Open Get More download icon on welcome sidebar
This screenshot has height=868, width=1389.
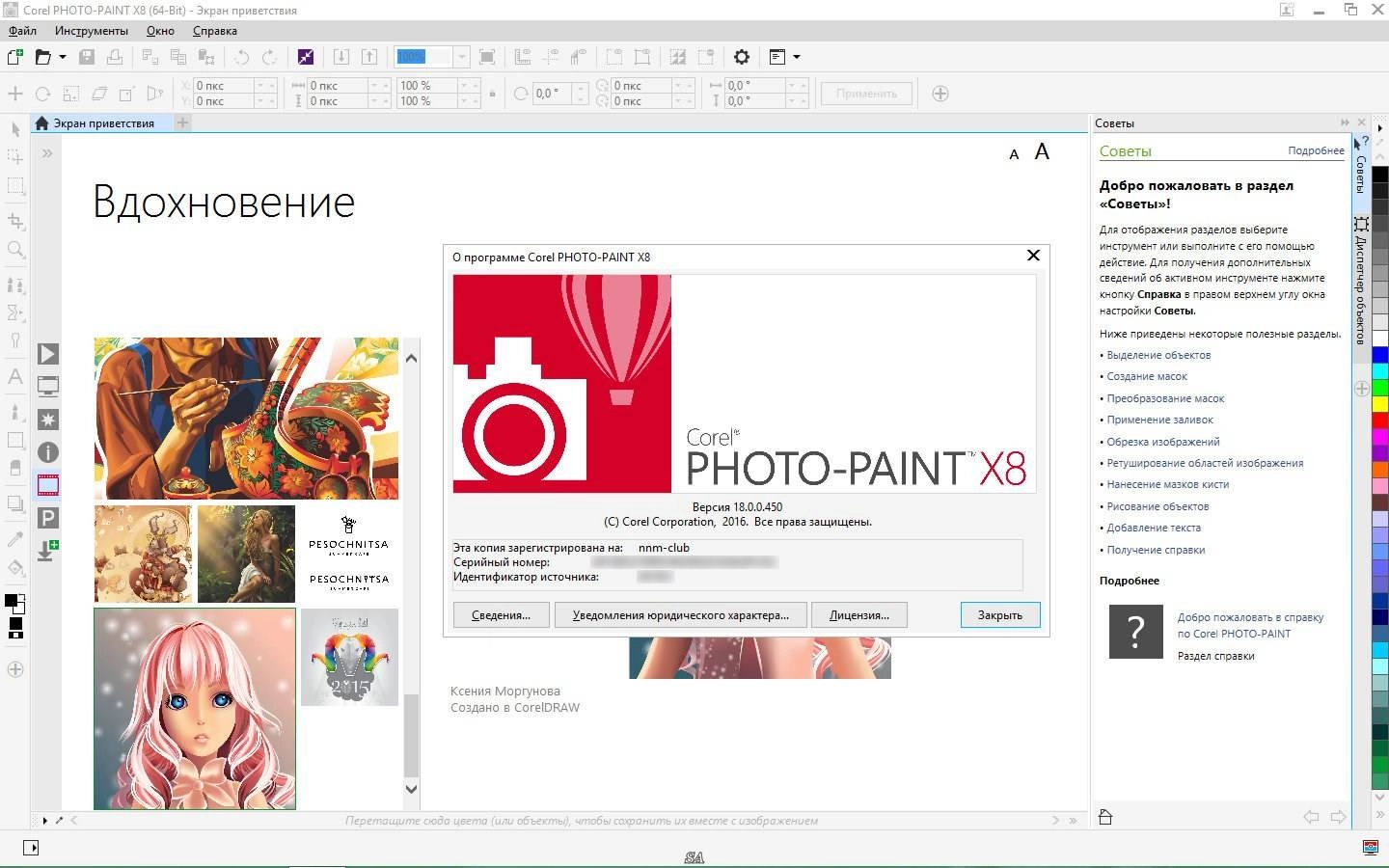point(48,551)
